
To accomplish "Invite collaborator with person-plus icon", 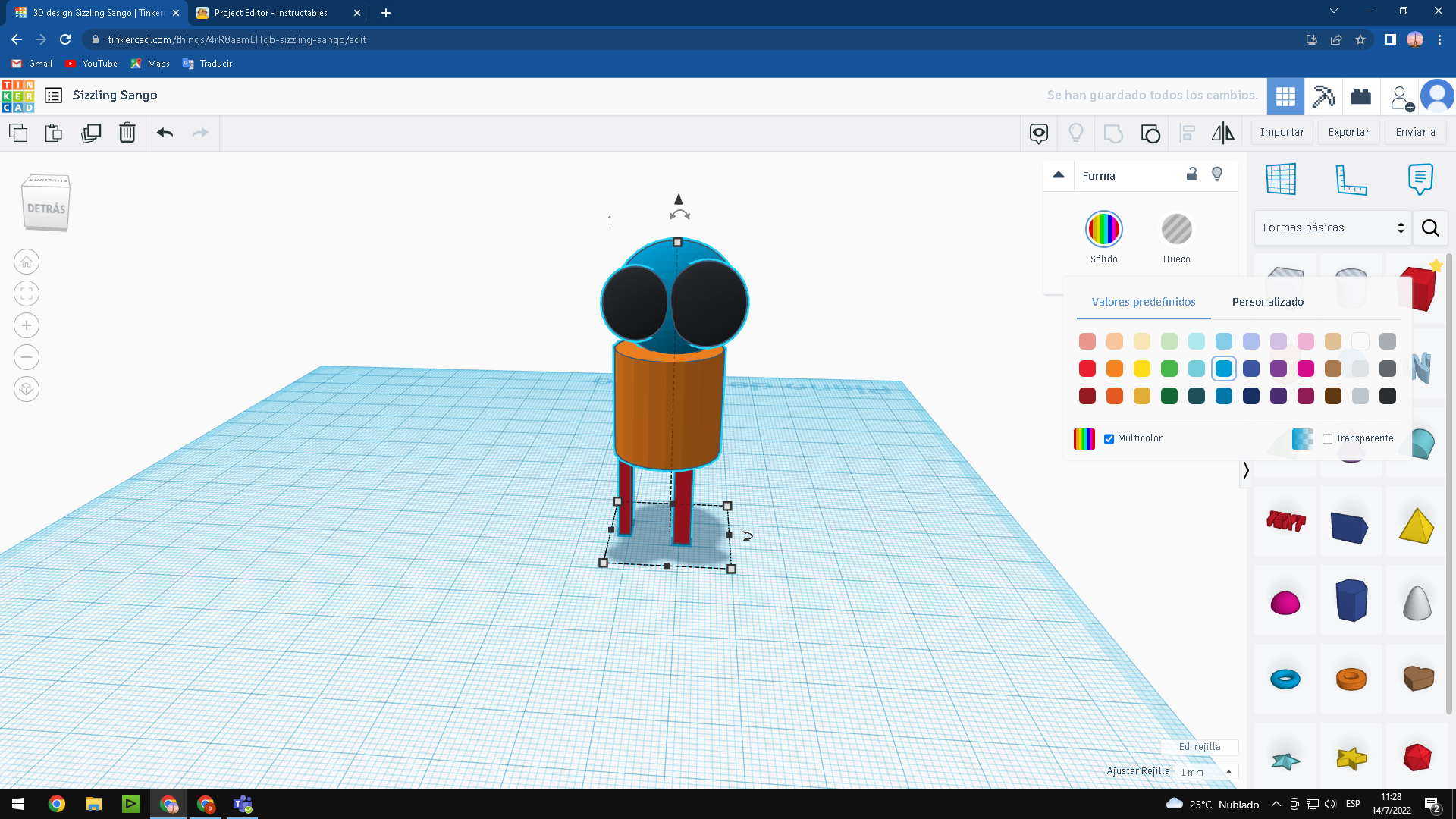I will (x=1401, y=98).
